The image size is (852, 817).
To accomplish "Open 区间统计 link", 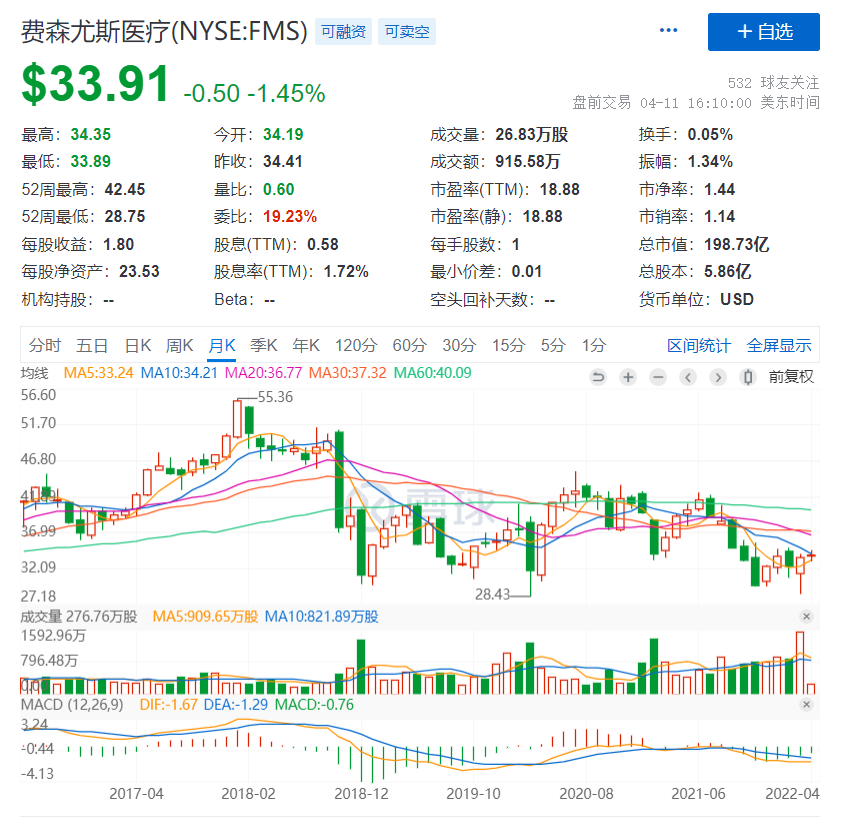I will pos(699,345).
